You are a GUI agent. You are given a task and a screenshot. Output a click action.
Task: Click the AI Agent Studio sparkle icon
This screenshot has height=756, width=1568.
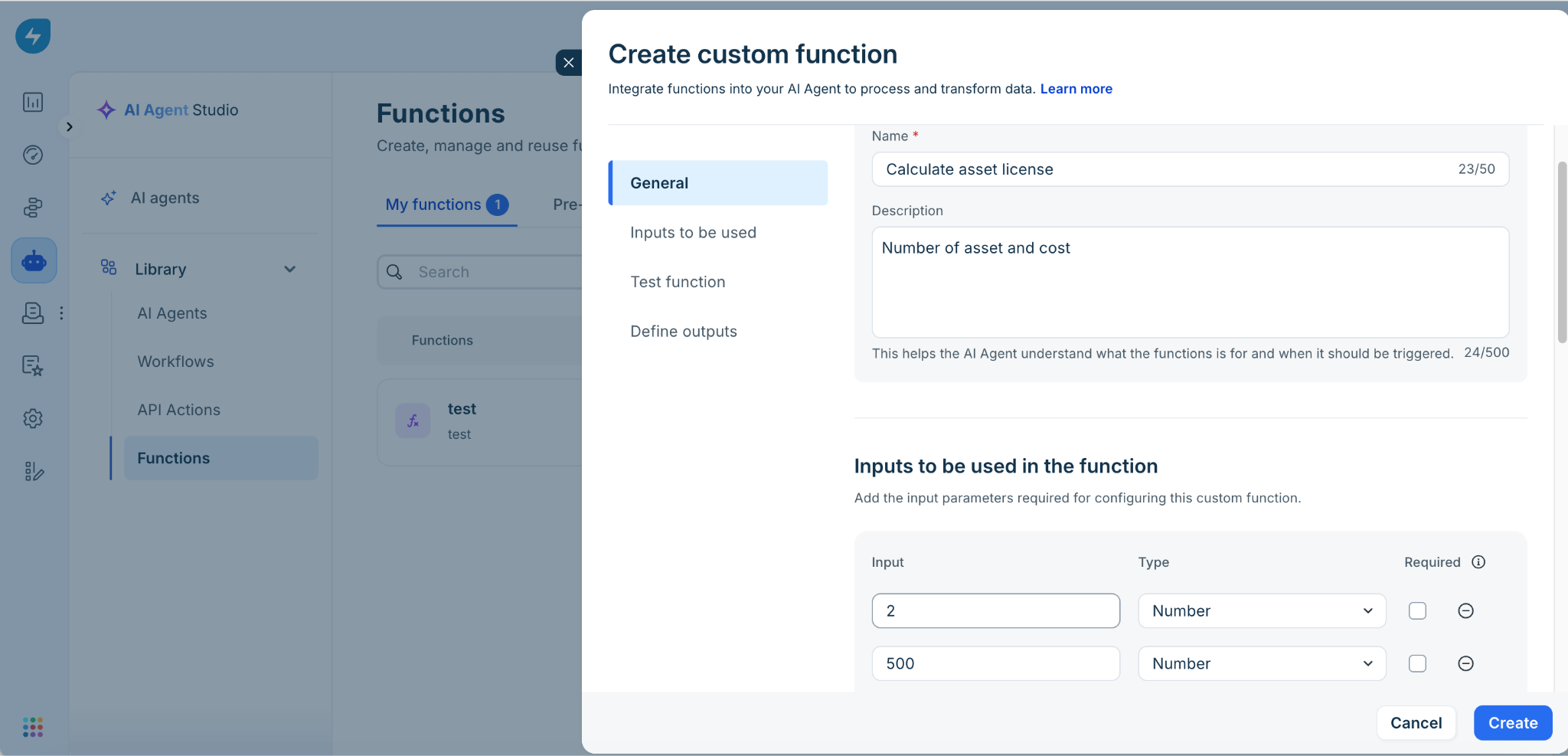click(x=106, y=110)
